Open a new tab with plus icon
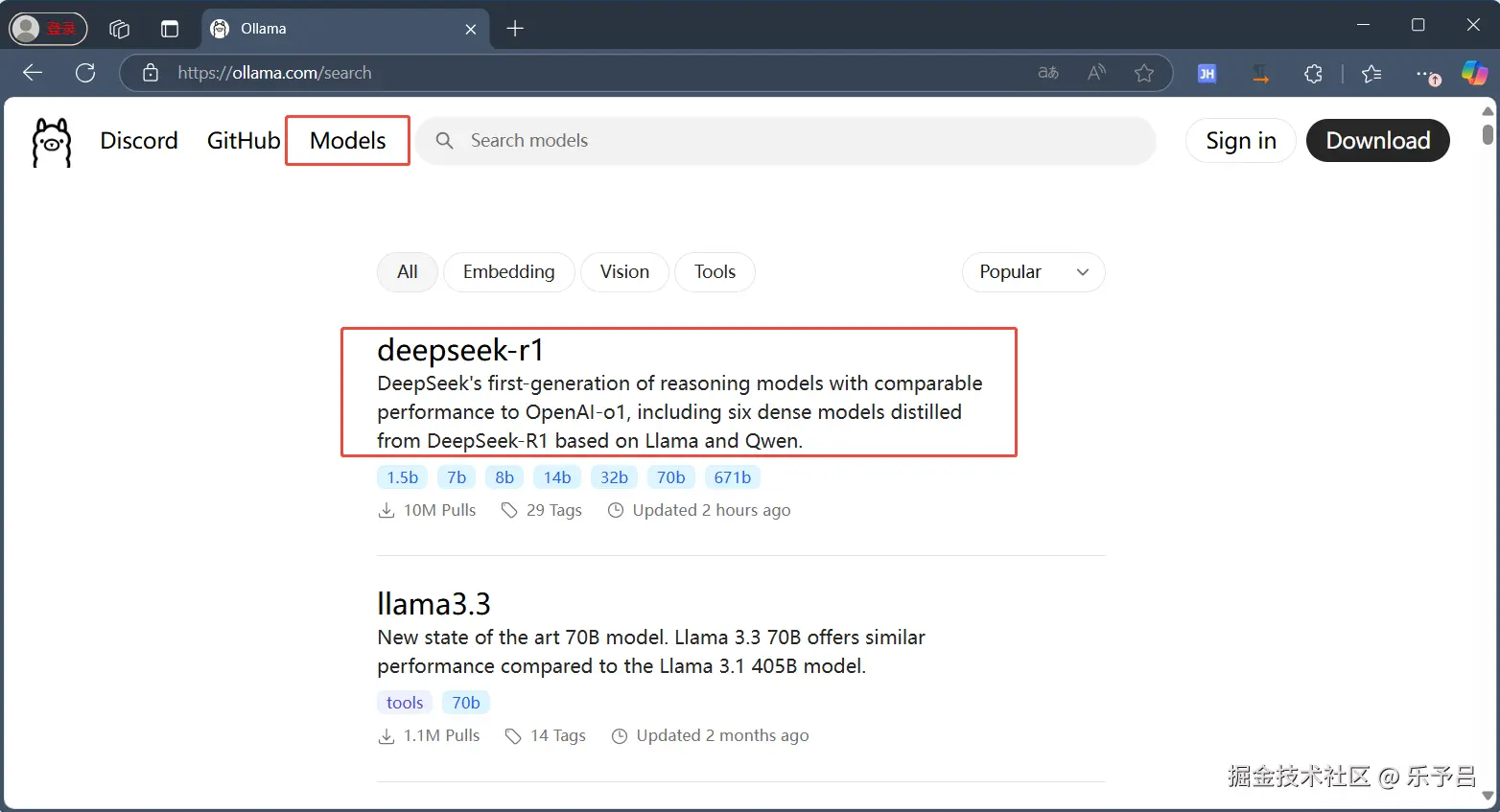Screen dimensions: 1500x812 (x=515, y=29)
